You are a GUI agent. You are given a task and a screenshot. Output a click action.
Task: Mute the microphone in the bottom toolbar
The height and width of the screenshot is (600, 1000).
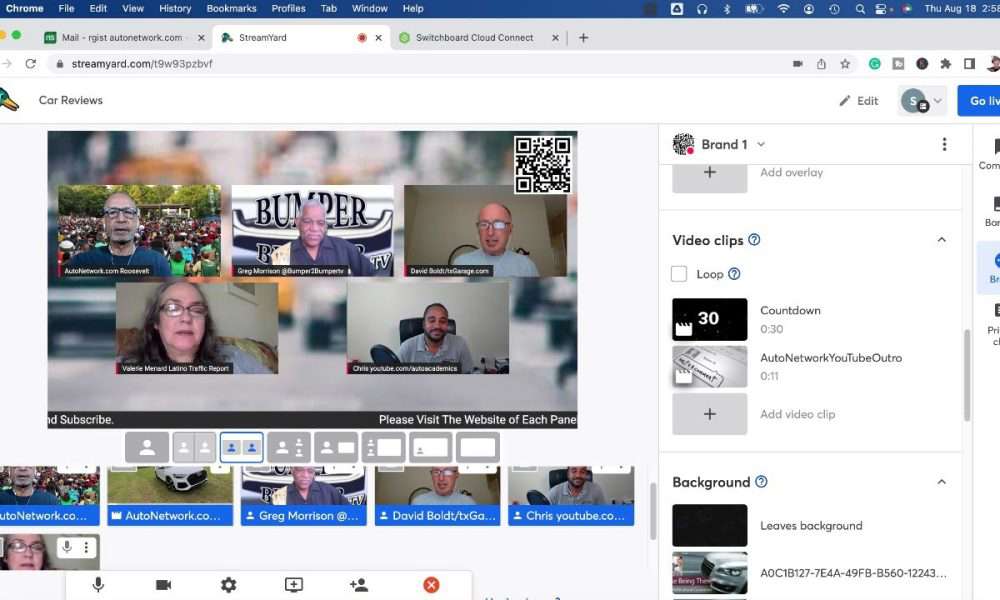click(x=98, y=585)
